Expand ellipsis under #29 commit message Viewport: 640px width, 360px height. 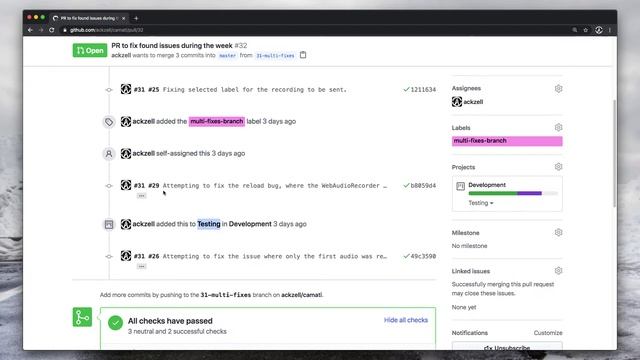point(141,196)
